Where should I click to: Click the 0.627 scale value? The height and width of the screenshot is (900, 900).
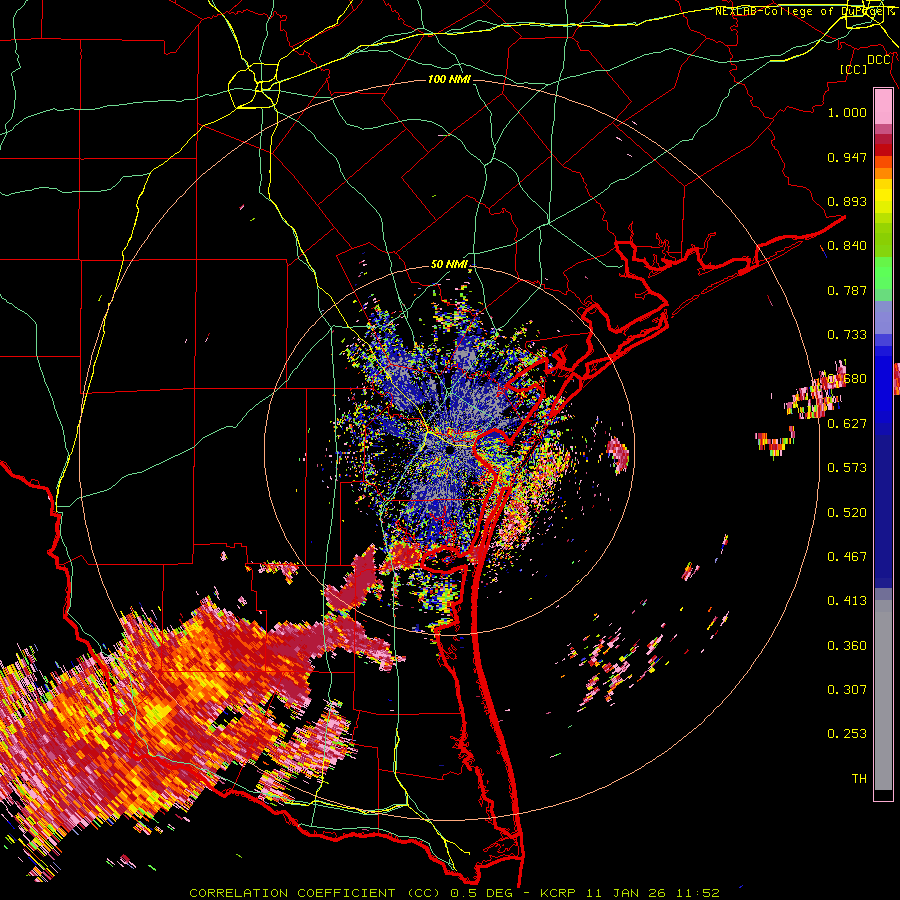coord(847,424)
